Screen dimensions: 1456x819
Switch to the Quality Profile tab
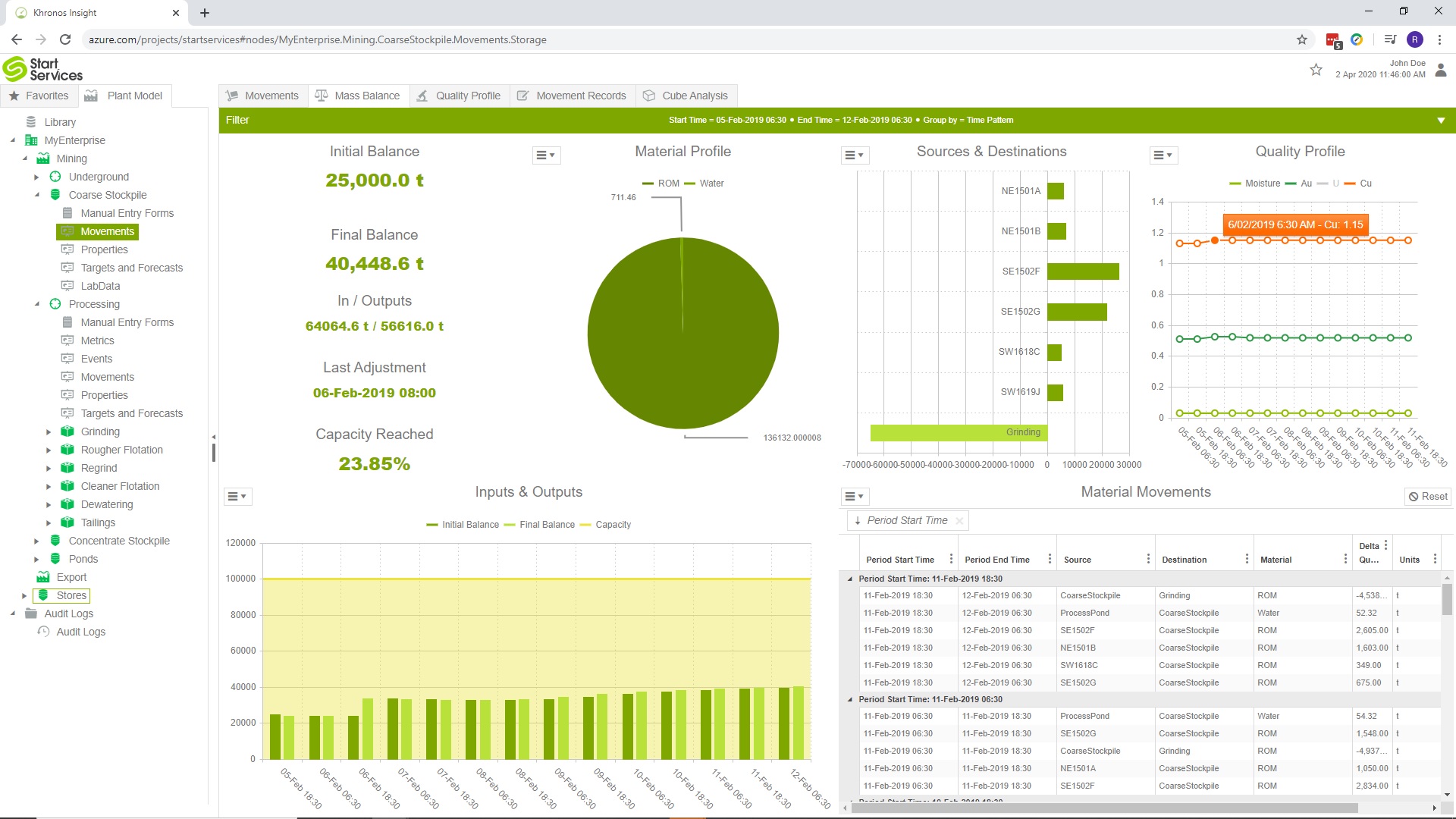[x=460, y=96]
